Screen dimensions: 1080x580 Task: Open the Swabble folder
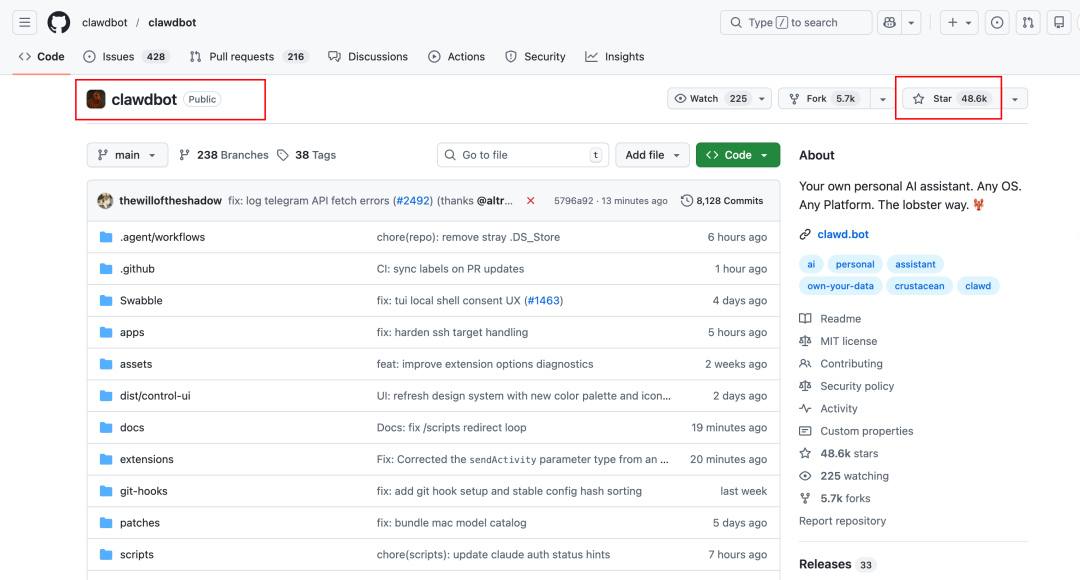pos(141,300)
